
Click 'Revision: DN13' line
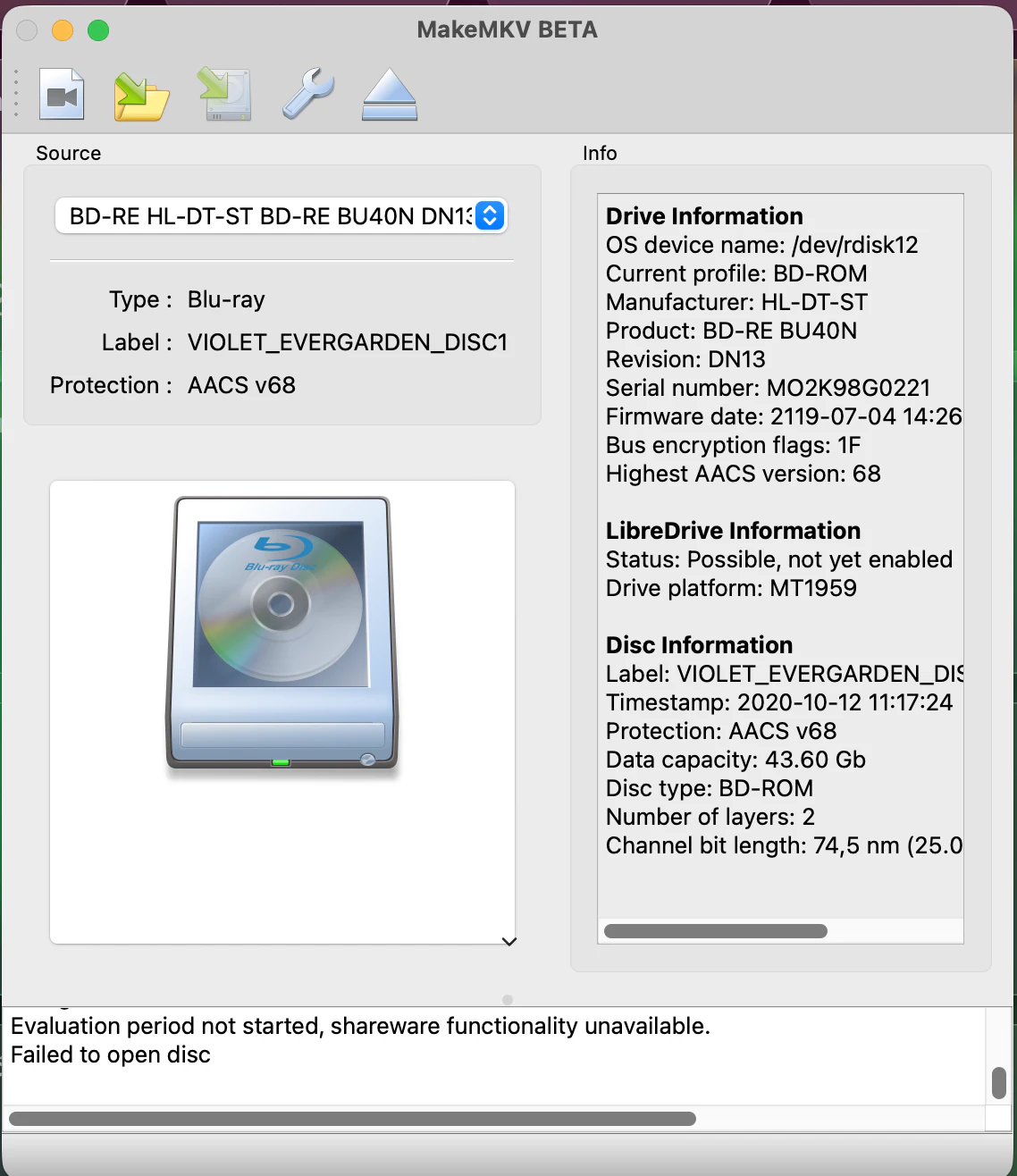(685, 359)
